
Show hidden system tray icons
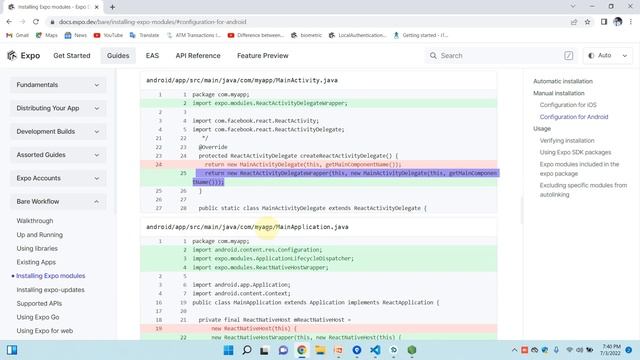click(x=514, y=350)
